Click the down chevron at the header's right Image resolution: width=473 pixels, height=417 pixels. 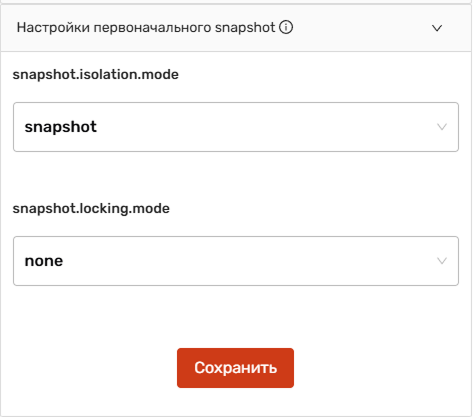(437, 28)
